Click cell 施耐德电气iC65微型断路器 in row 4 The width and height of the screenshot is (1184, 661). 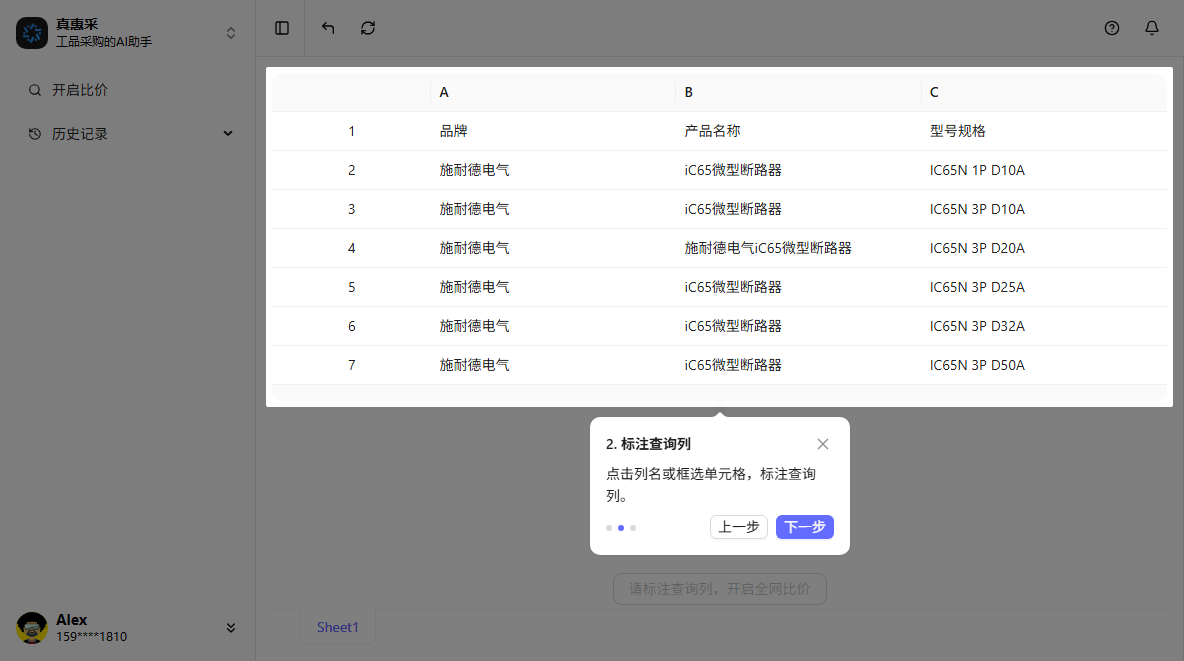768,248
